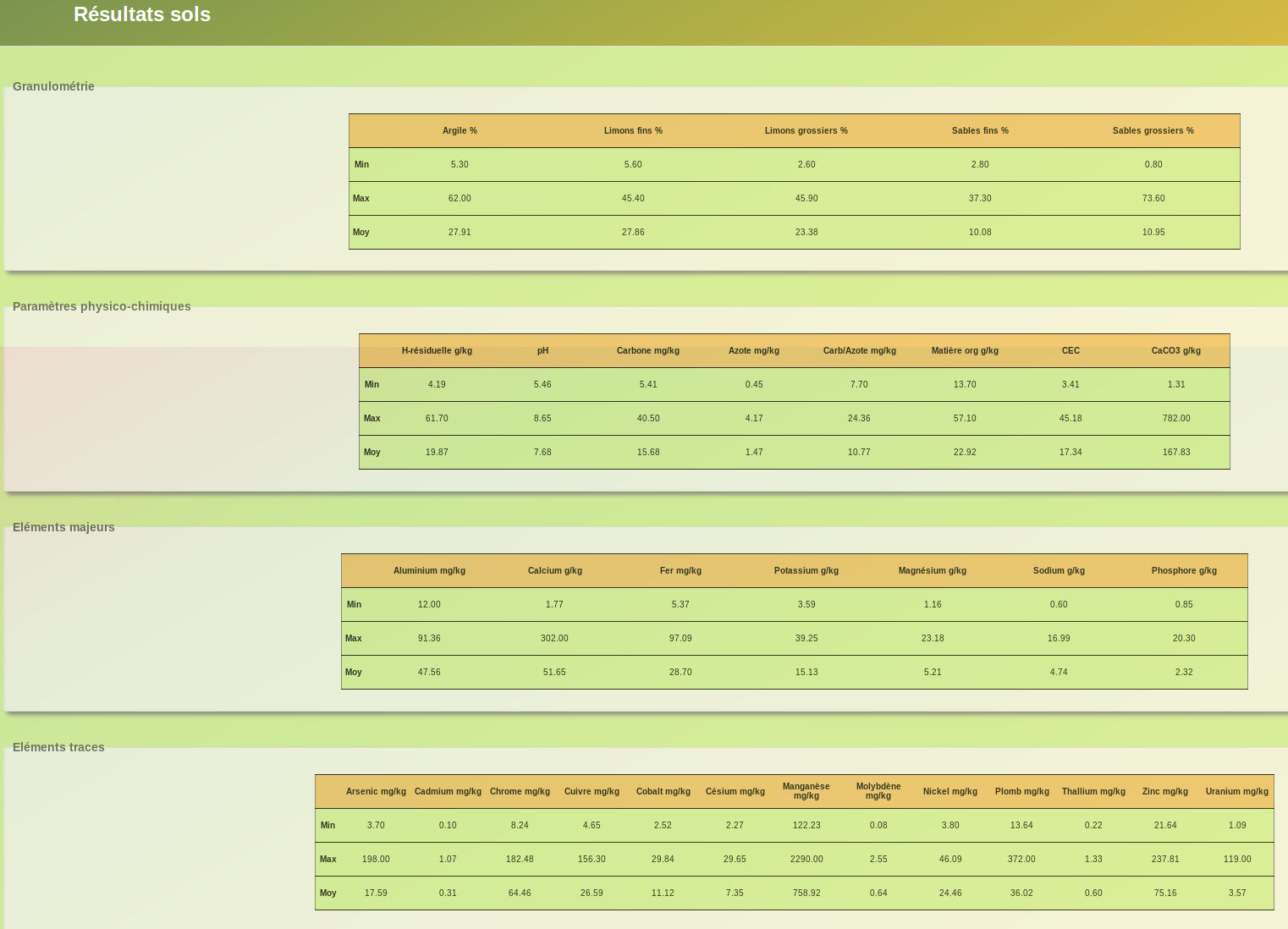
Task: Click the 'Azote mg/kg' column header
Action: (x=754, y=350)
